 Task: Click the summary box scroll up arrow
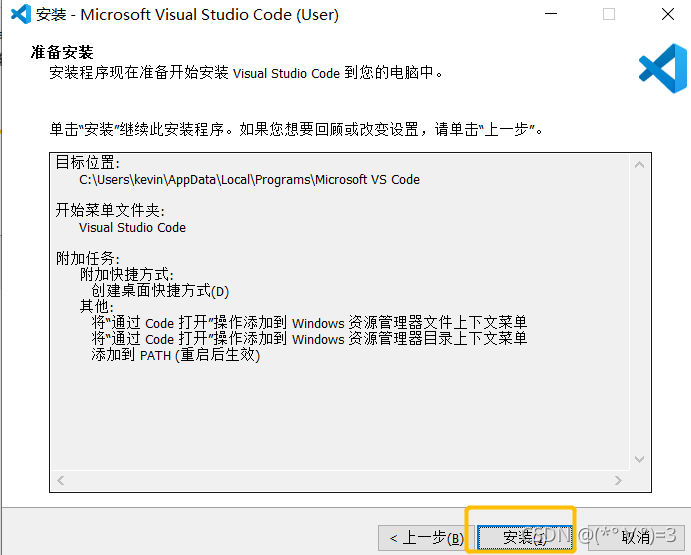pos(639,165)
